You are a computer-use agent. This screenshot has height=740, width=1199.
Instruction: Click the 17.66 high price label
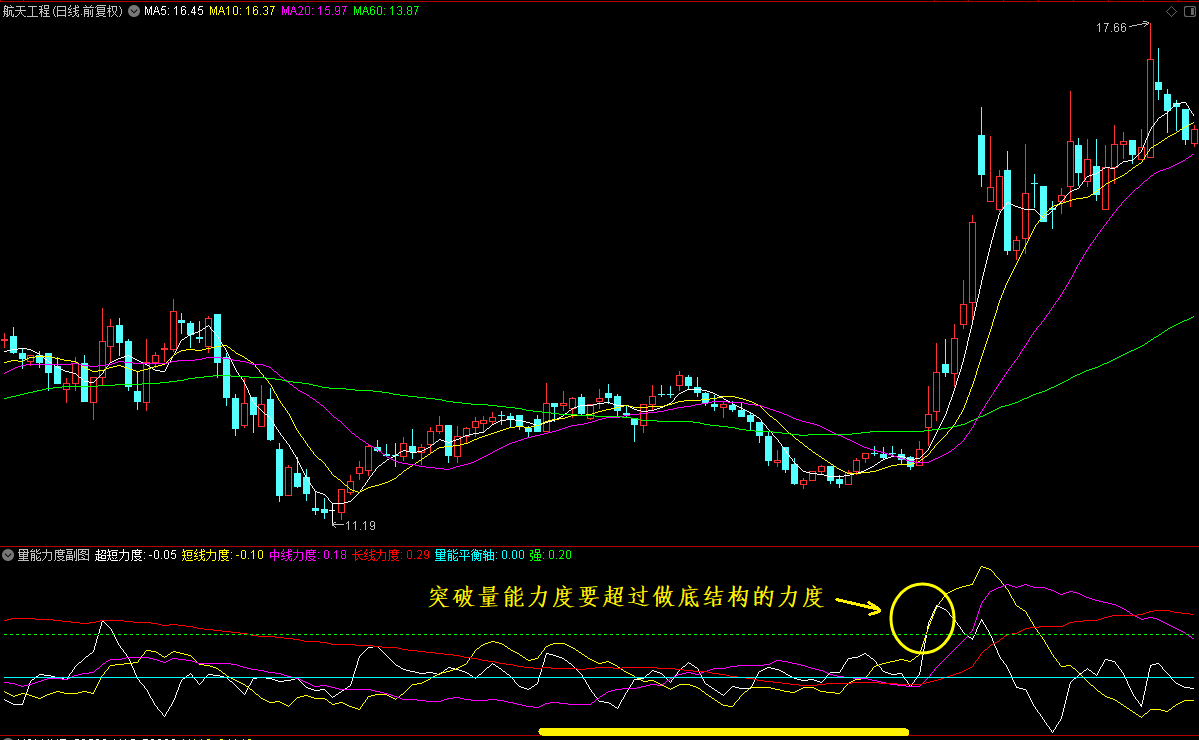(1111, 28)
